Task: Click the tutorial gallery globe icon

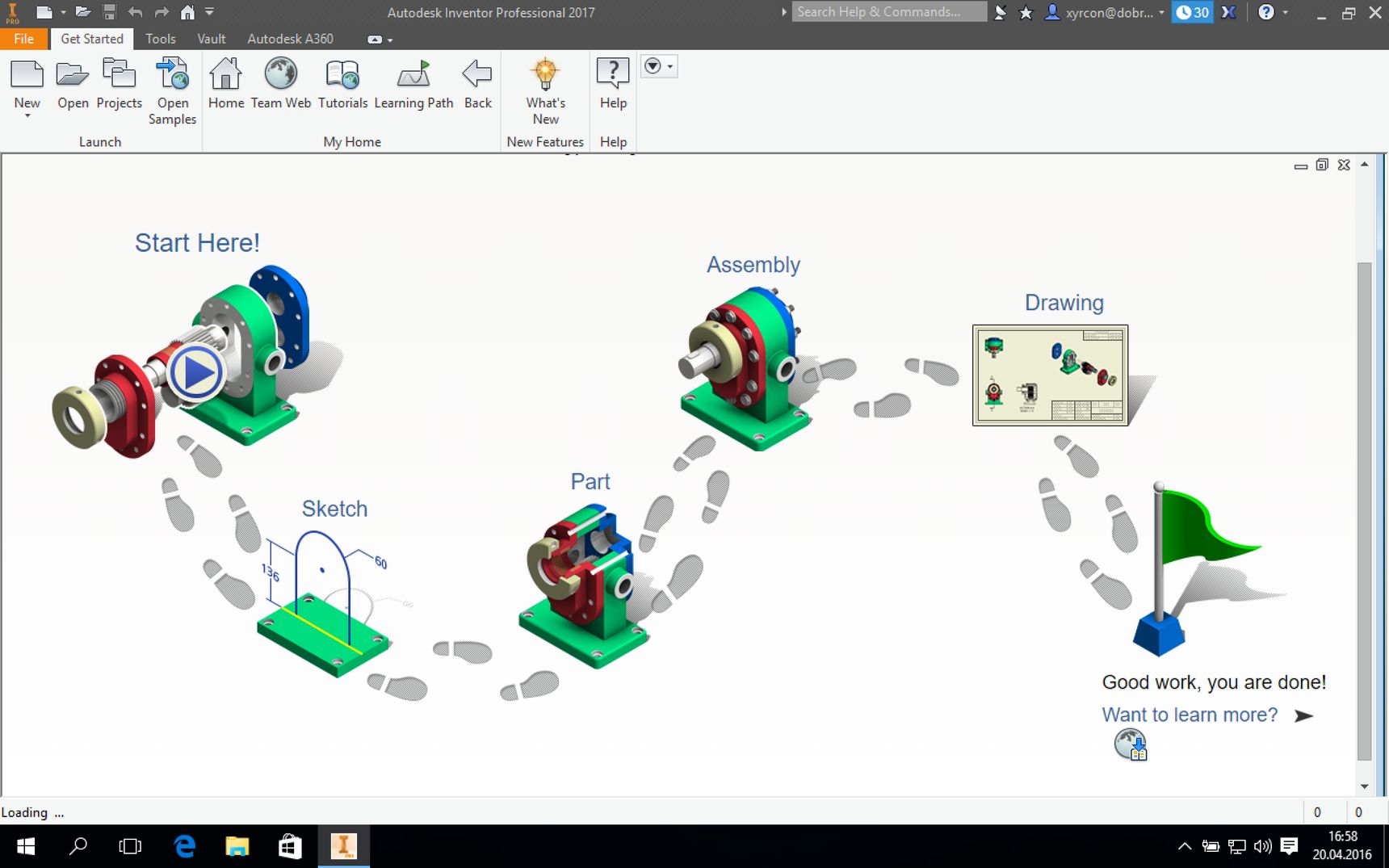Action: pos(1131,744)
